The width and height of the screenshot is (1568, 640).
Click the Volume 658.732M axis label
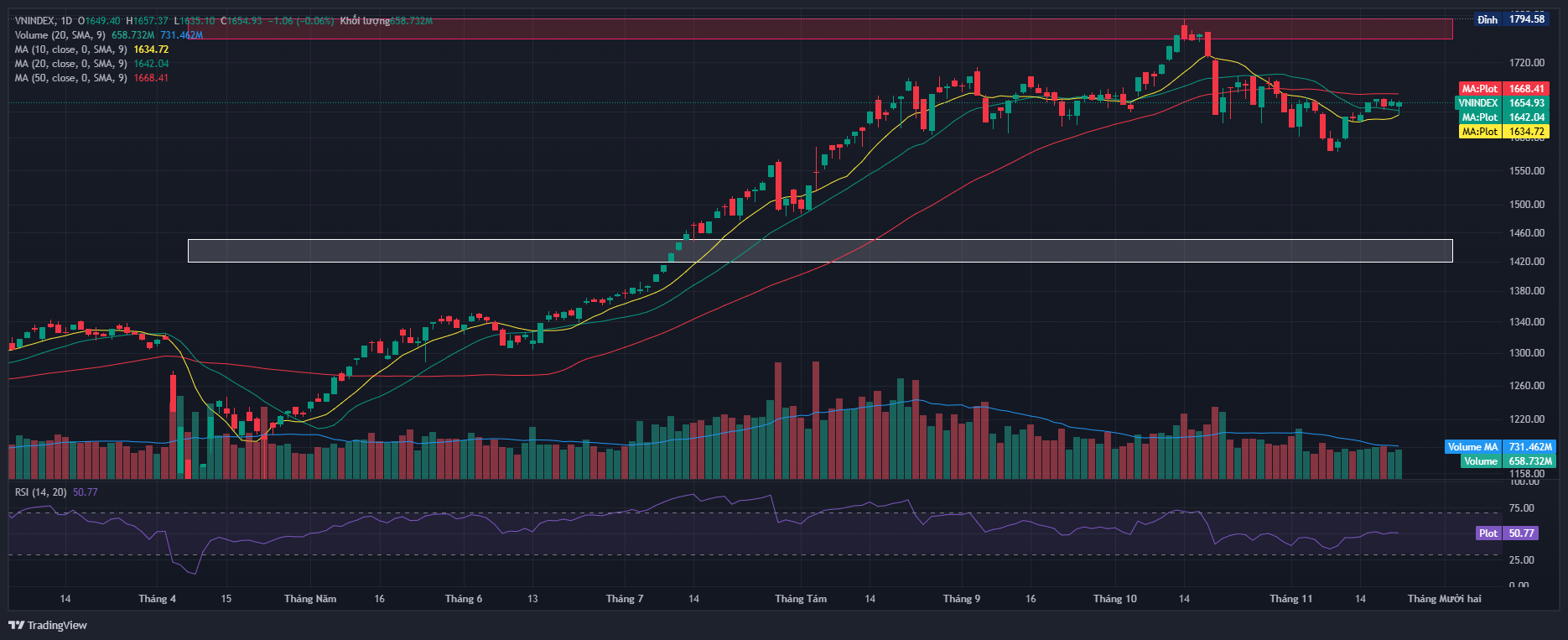point(1507,461)
